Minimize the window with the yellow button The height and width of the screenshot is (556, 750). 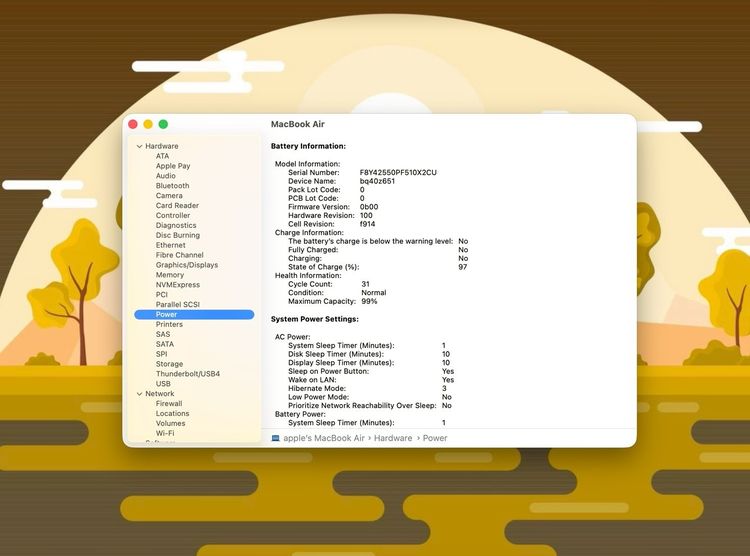click(148, 124)
